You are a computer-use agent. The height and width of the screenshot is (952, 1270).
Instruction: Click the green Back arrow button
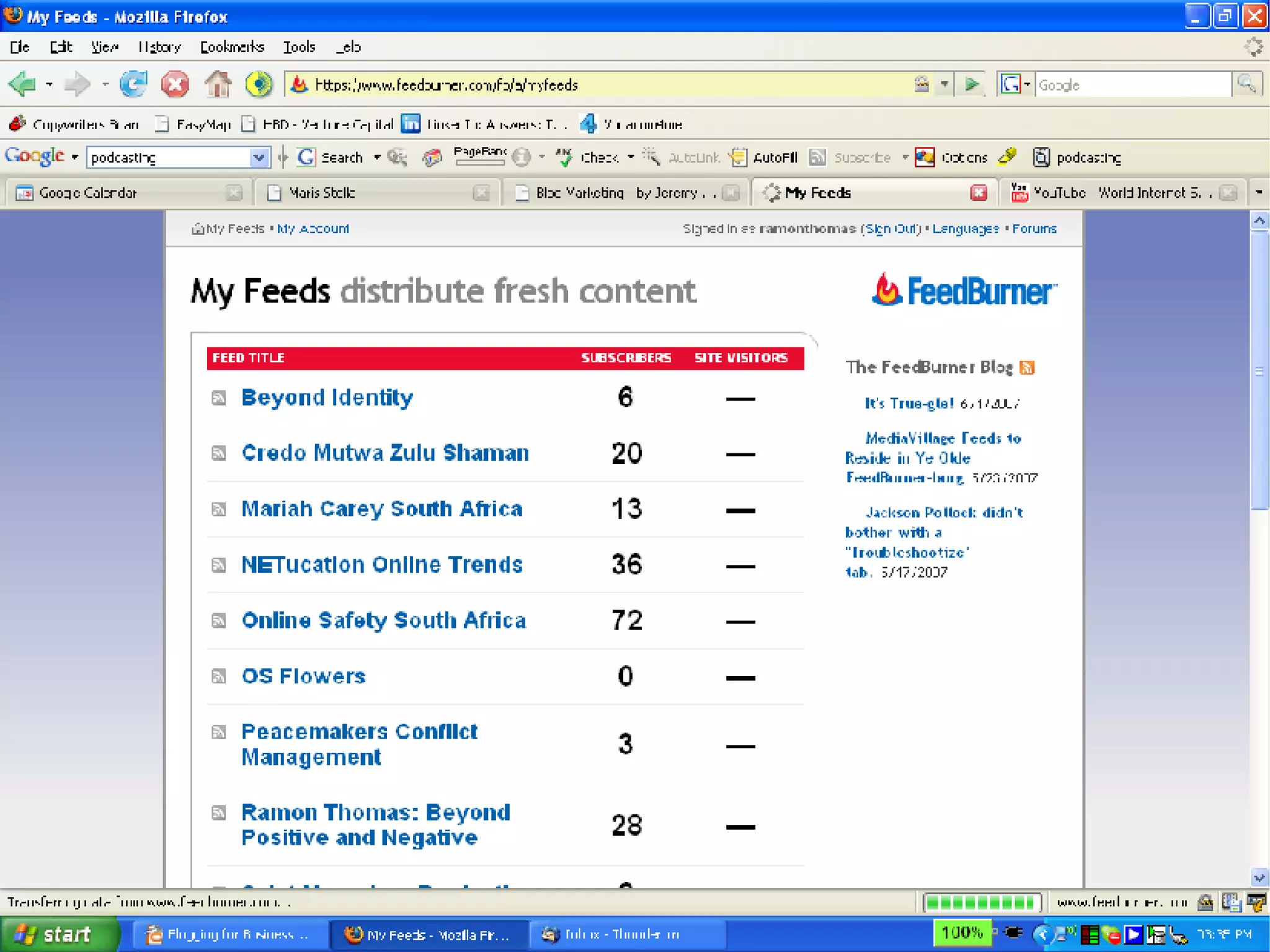(23, 84)
